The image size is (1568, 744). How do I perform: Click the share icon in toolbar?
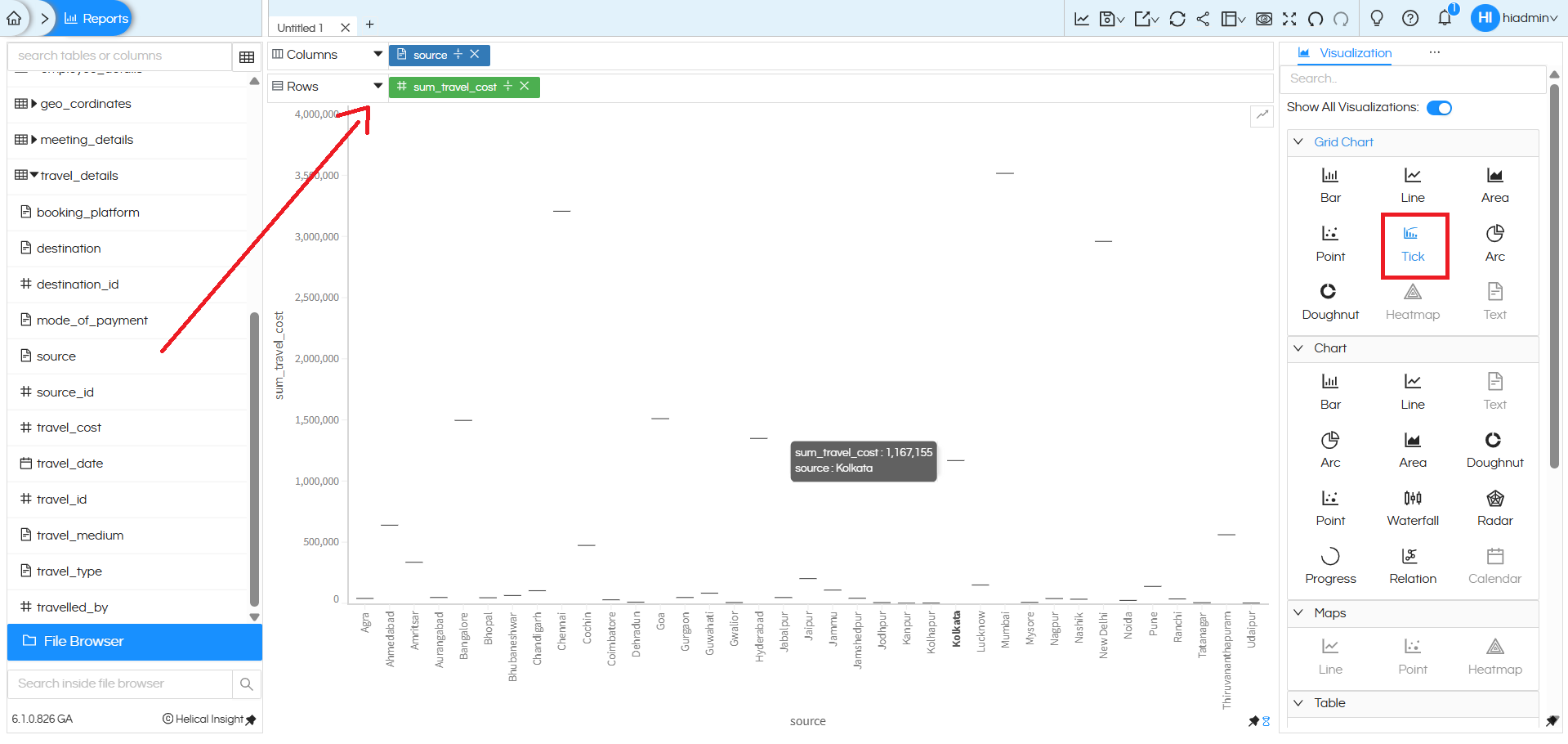click(1203, 19)
